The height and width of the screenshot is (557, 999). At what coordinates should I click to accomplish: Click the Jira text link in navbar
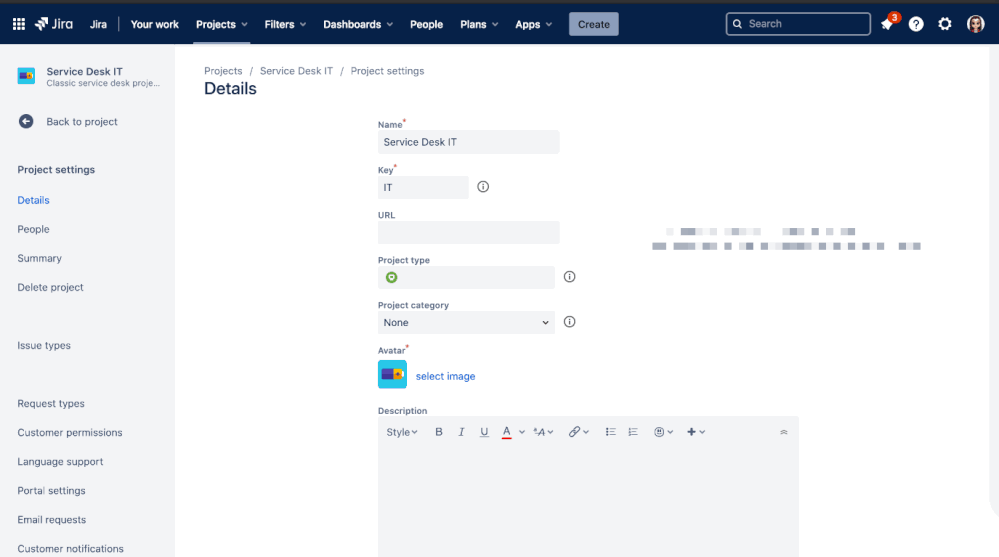click(98, 24)
